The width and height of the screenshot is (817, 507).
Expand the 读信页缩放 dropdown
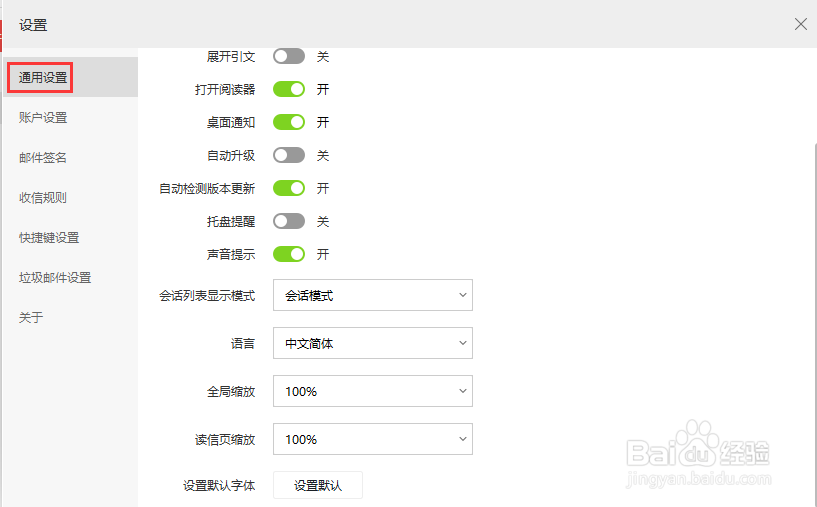pyautogui.click(x=372, y=439)
